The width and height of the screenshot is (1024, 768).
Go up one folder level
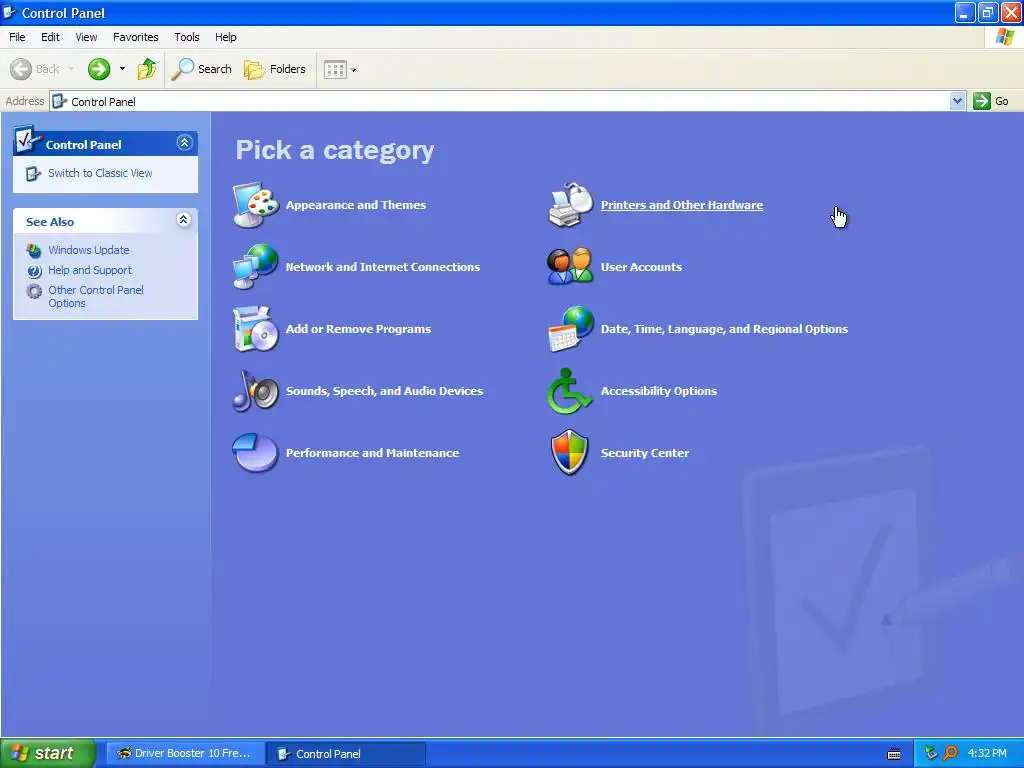(x=147, y=69)
